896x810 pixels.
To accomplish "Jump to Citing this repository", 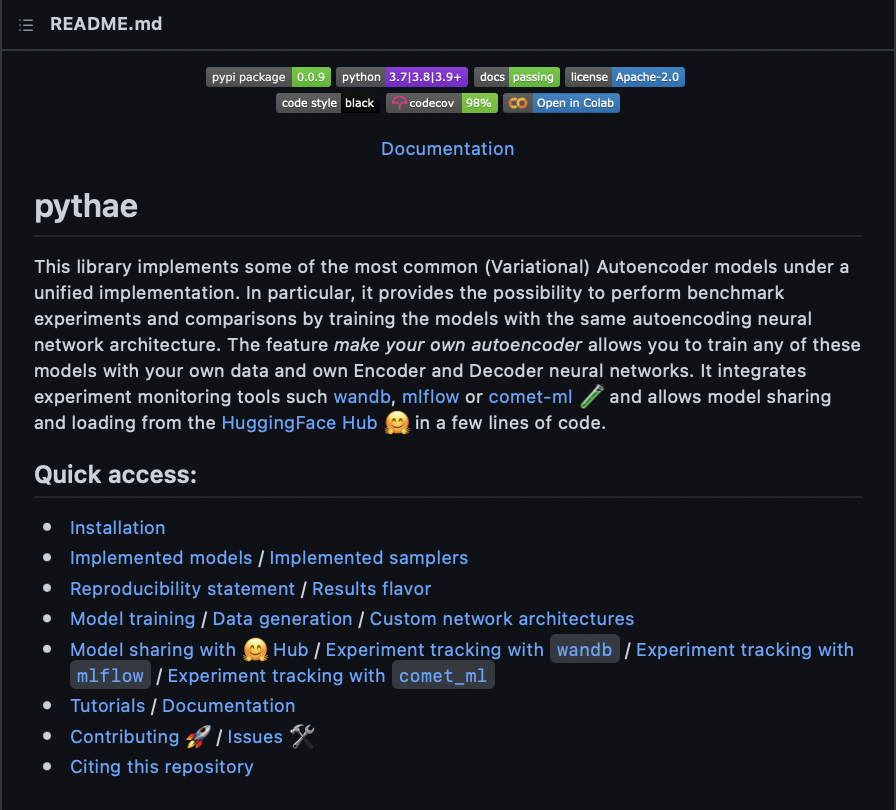I will [162, 767].
